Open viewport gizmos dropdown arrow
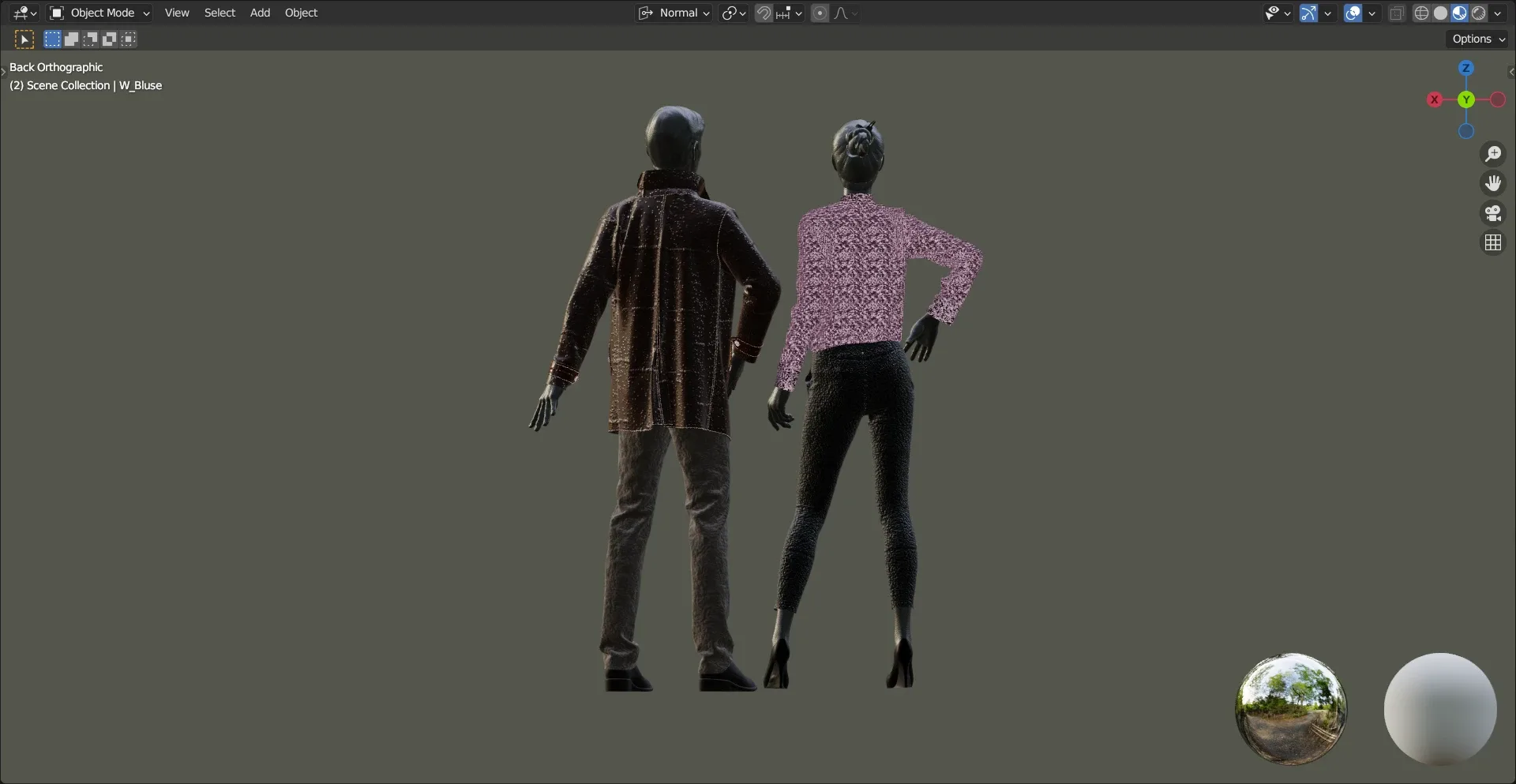This screenshot has width=1516, height=784. [1327, 13]
